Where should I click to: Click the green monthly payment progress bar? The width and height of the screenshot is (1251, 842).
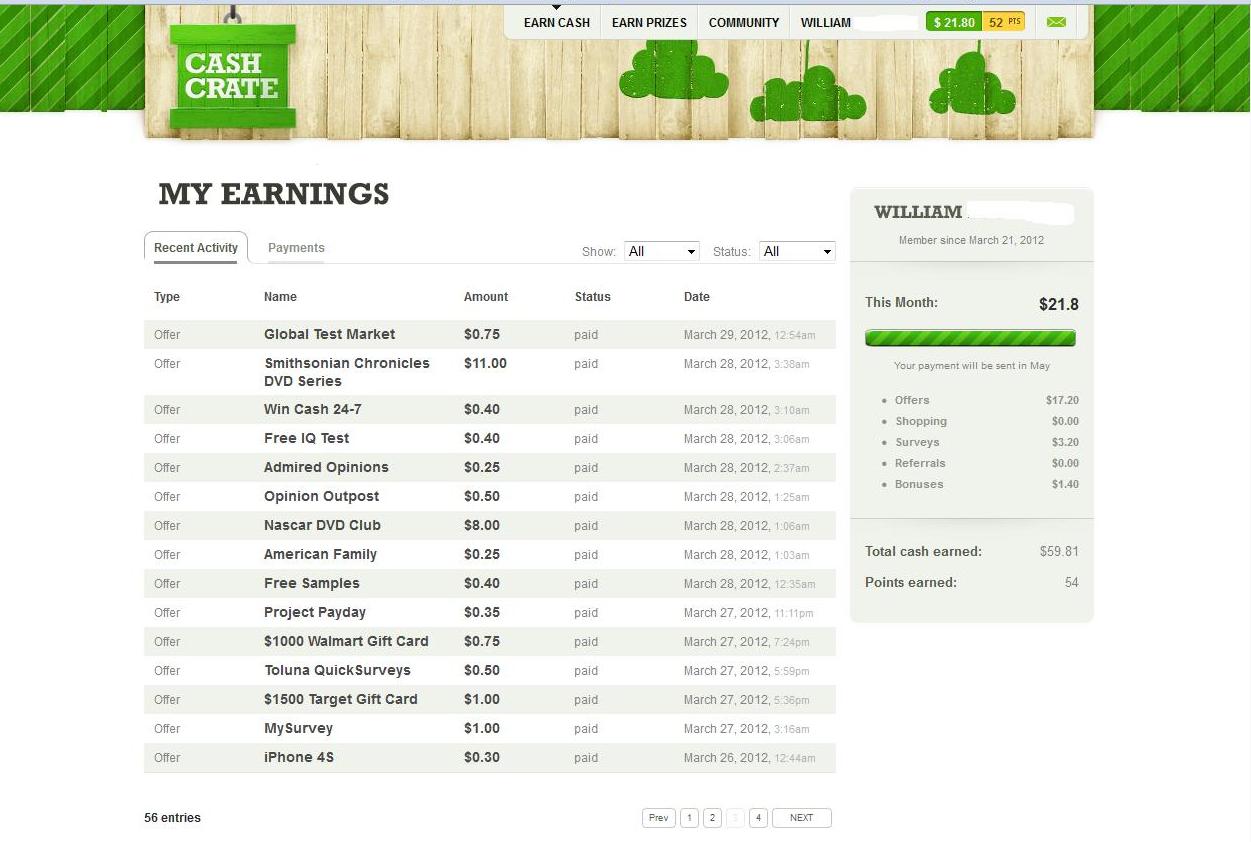(x=970, y=337)
